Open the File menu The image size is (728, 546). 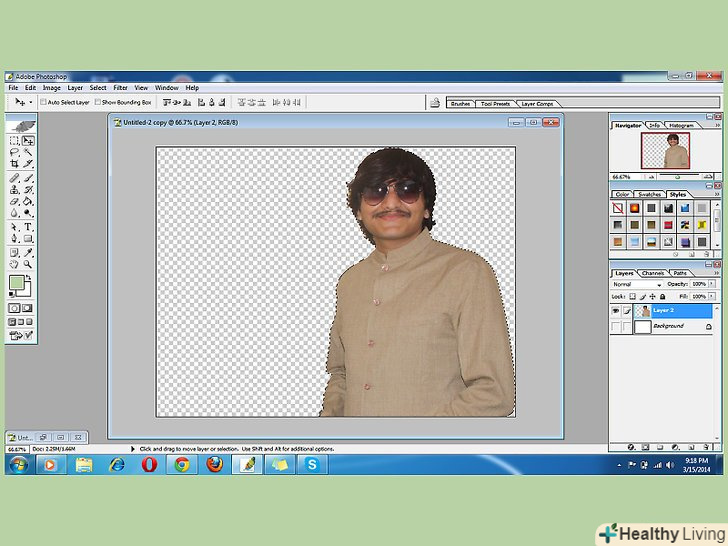13,88
